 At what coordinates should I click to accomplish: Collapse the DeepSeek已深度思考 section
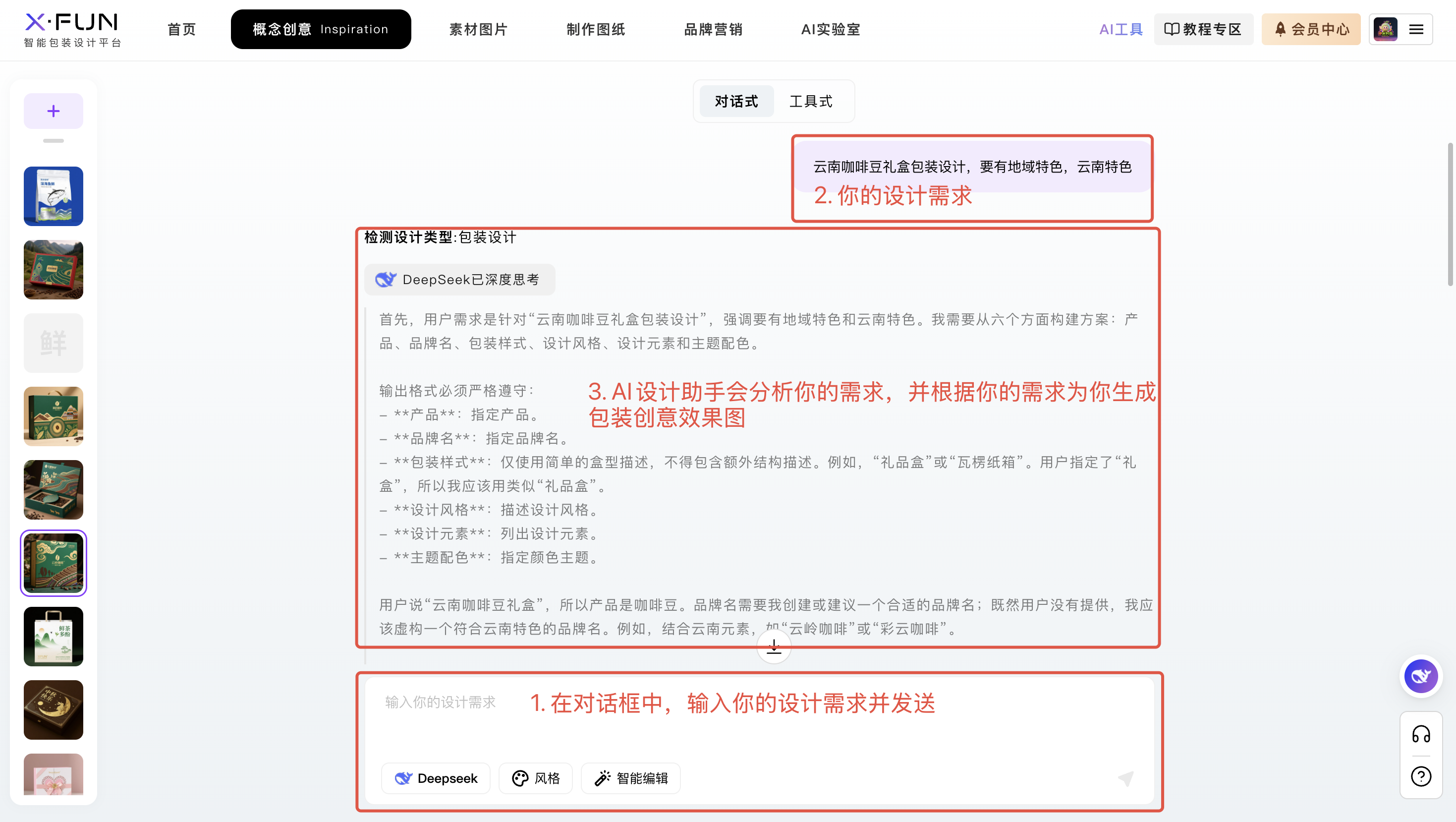coord(459,279)
